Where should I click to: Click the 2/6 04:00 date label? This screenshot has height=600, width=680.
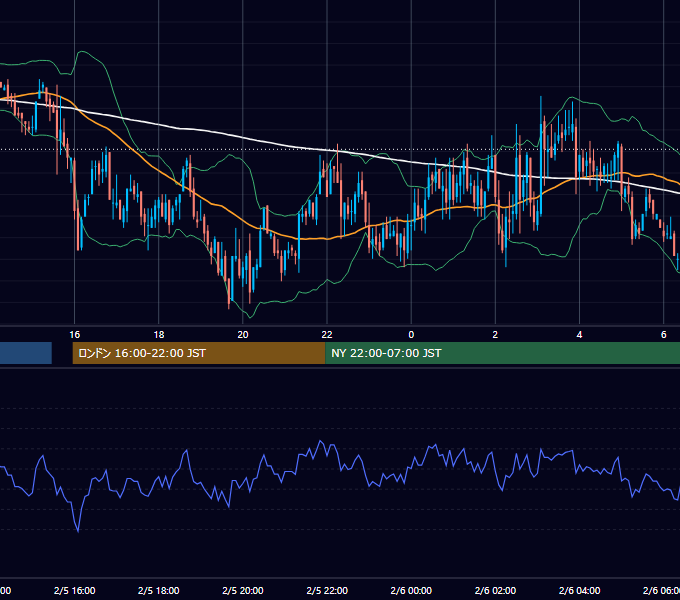pos(579,590)
